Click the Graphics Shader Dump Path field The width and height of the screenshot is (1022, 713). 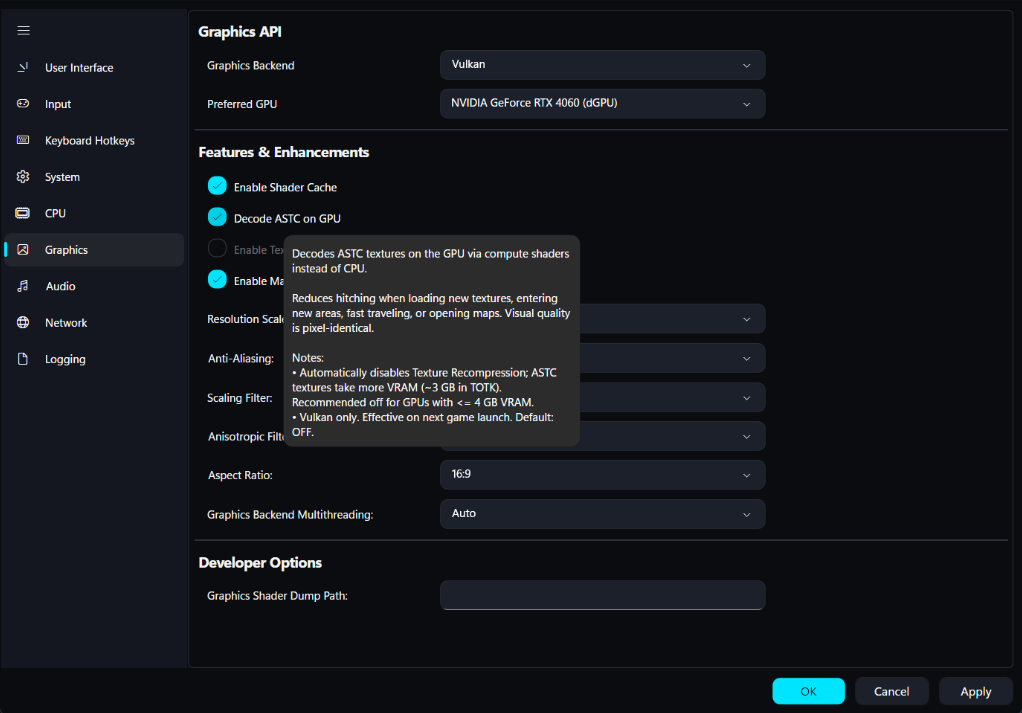tap(602, 595)
